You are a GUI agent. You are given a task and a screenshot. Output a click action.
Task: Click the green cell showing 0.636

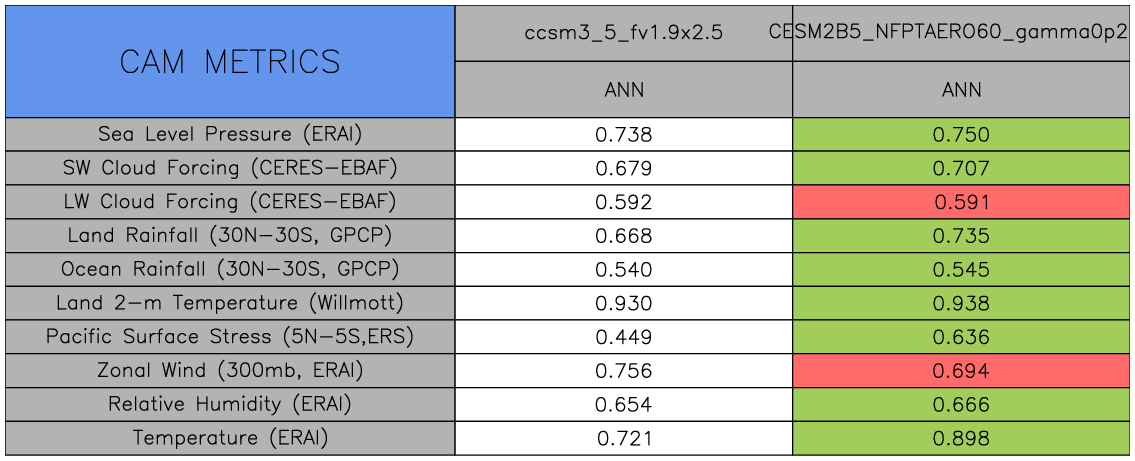961,337
